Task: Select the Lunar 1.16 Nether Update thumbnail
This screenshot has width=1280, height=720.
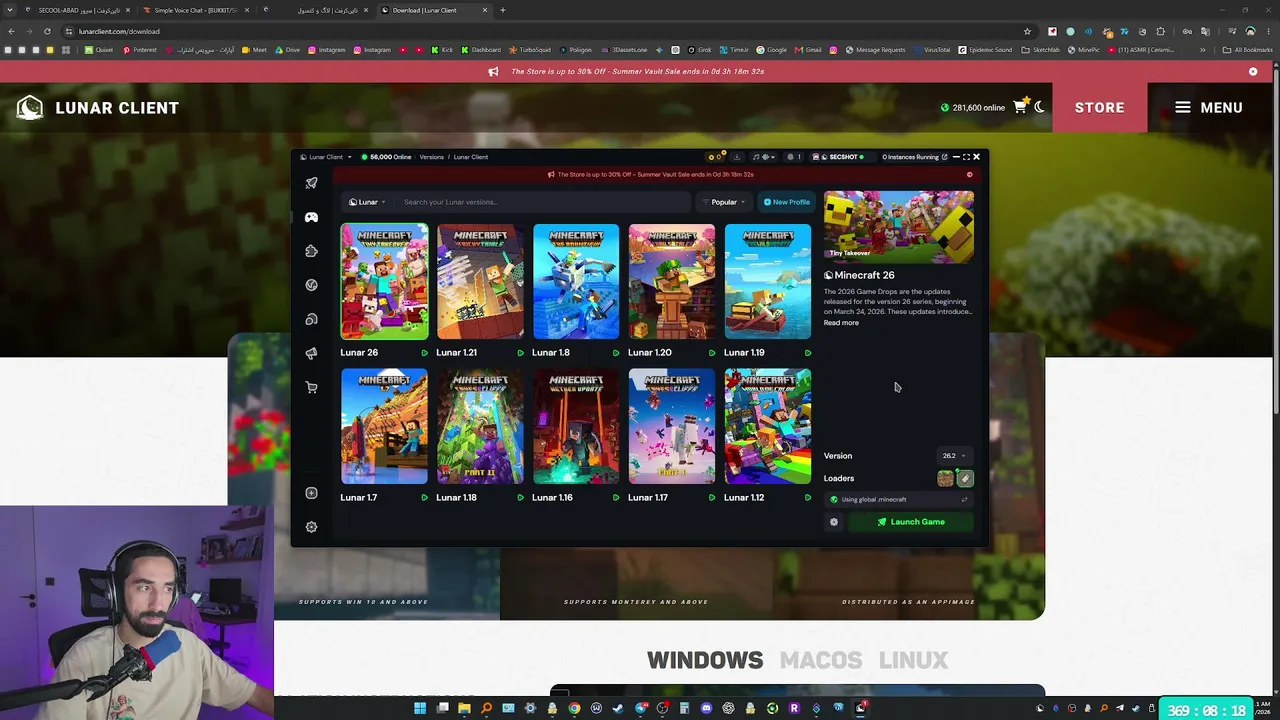Action: [x=576, y=427]
